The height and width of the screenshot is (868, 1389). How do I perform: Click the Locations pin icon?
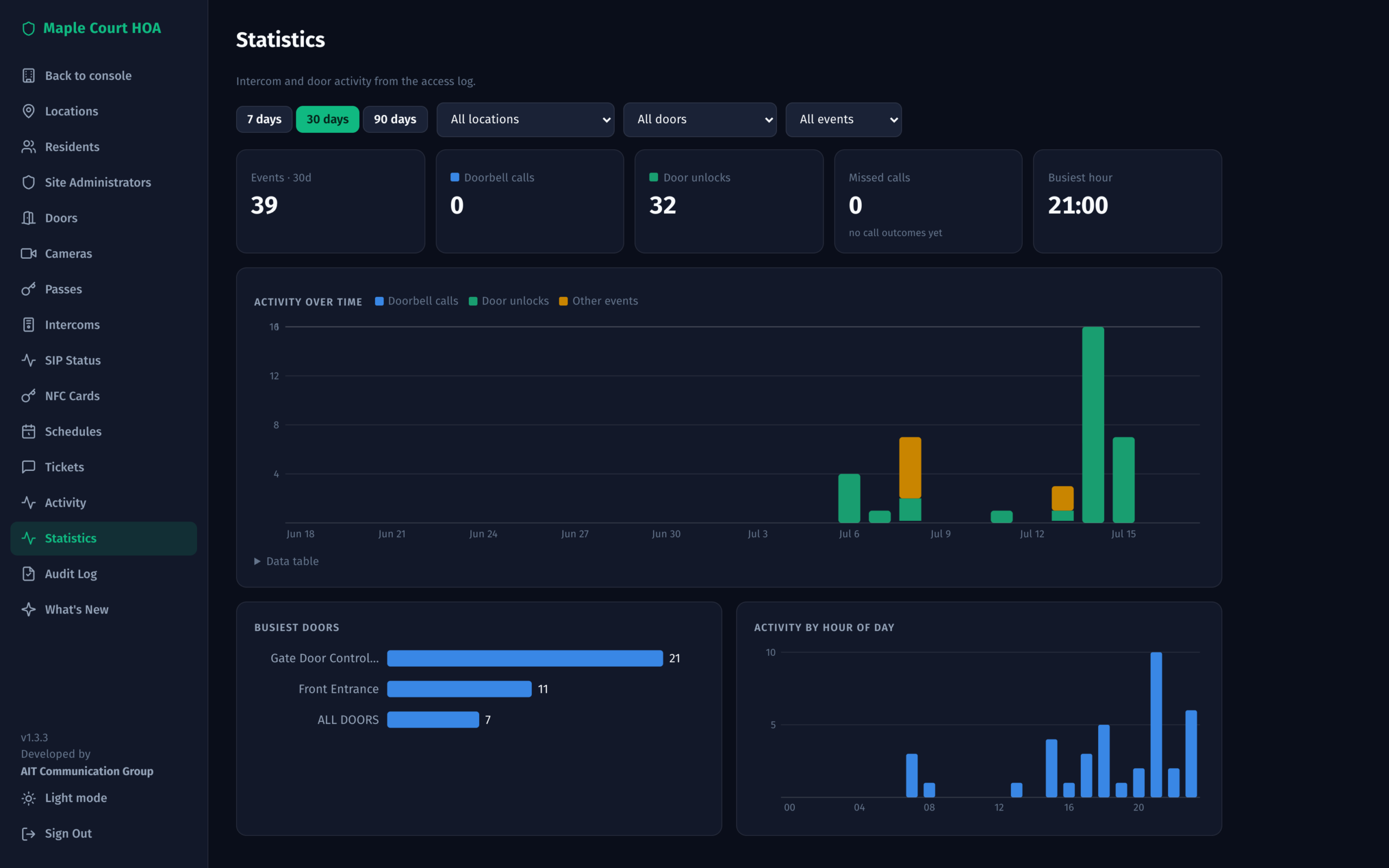28,111
